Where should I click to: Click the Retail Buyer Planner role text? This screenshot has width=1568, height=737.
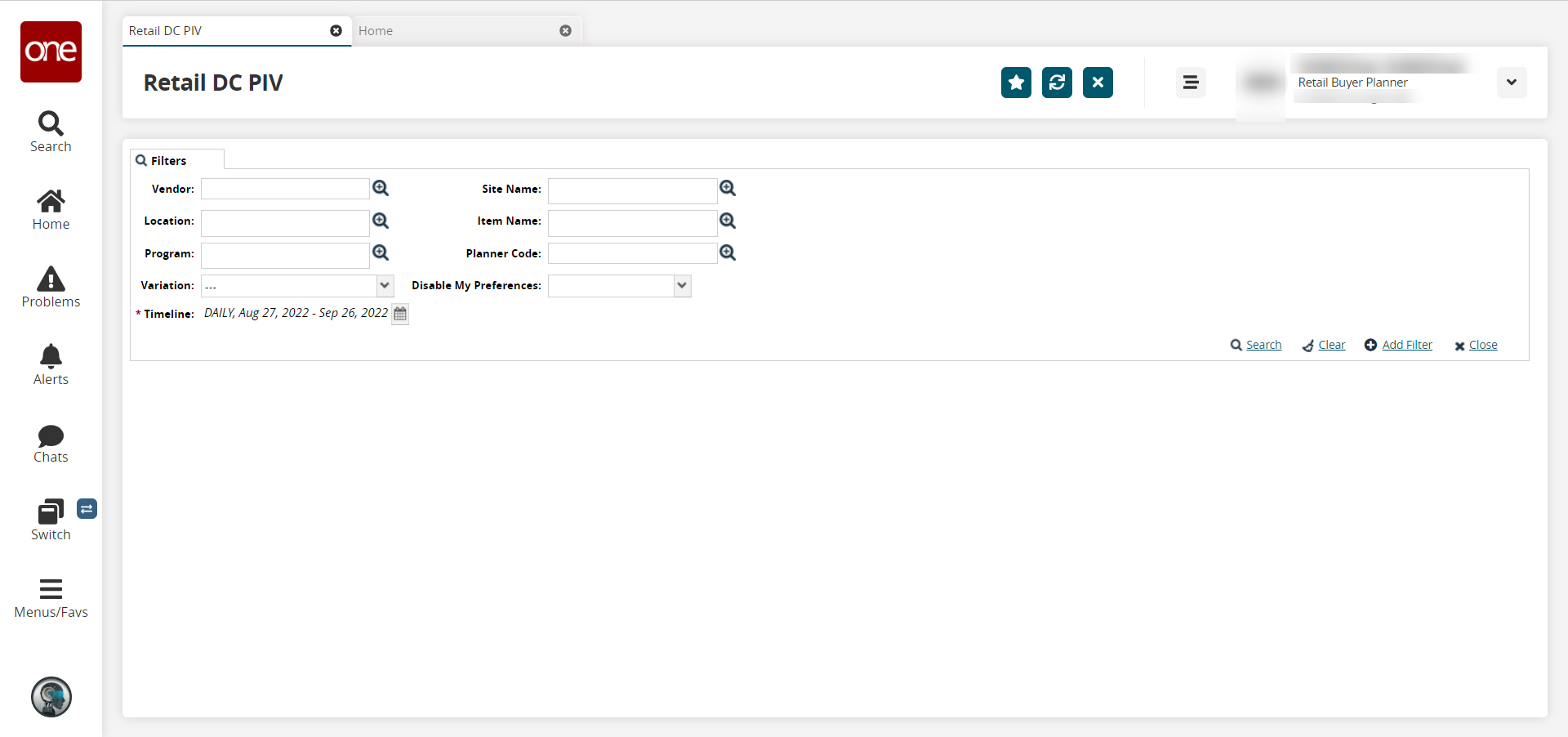[x=1352, y=83]
